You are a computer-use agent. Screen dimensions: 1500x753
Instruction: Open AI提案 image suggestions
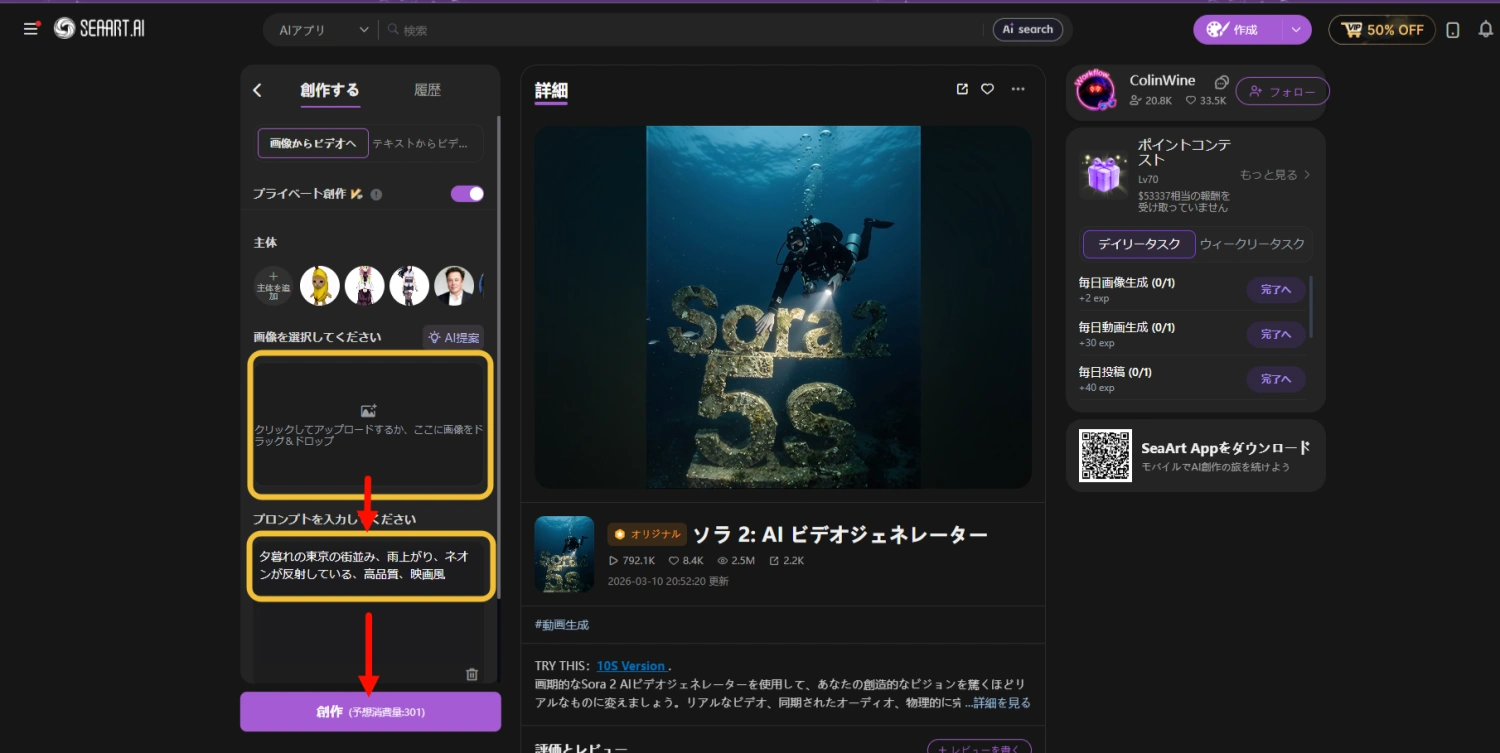pyautogui.click(x=452, y=337)
